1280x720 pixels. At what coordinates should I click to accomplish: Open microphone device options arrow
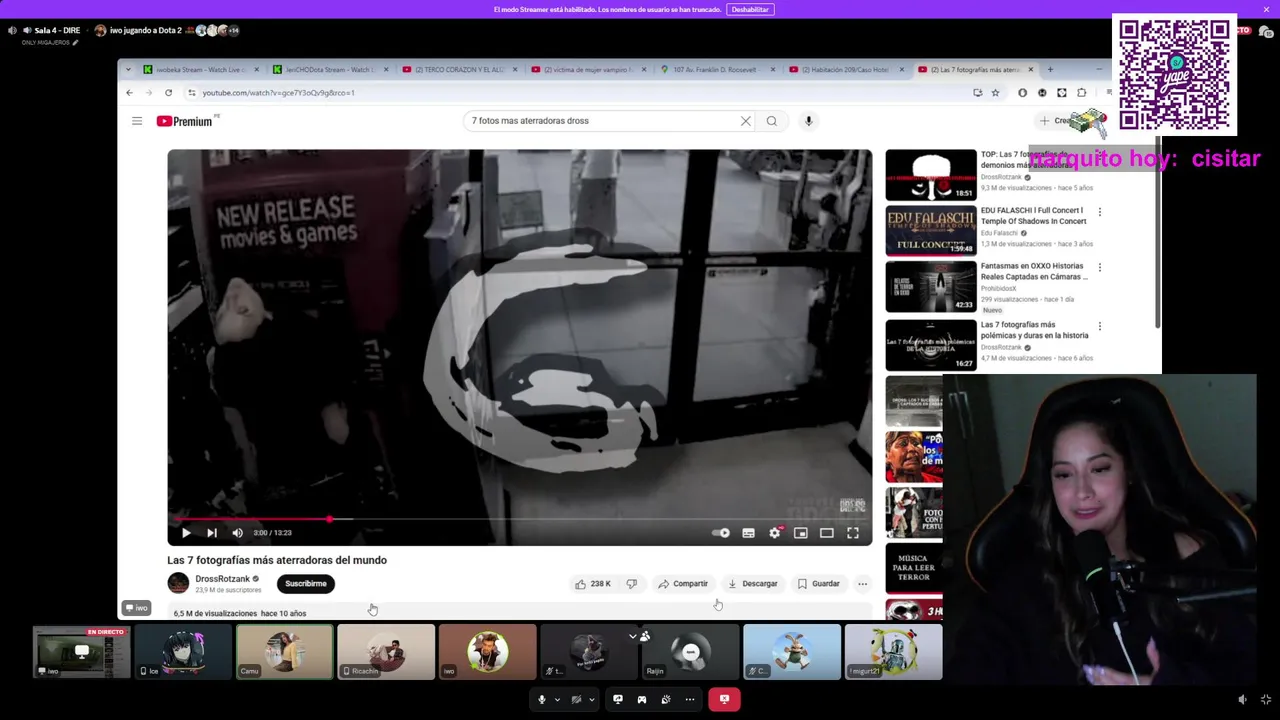pyautogui.click(x=557, y=700)
